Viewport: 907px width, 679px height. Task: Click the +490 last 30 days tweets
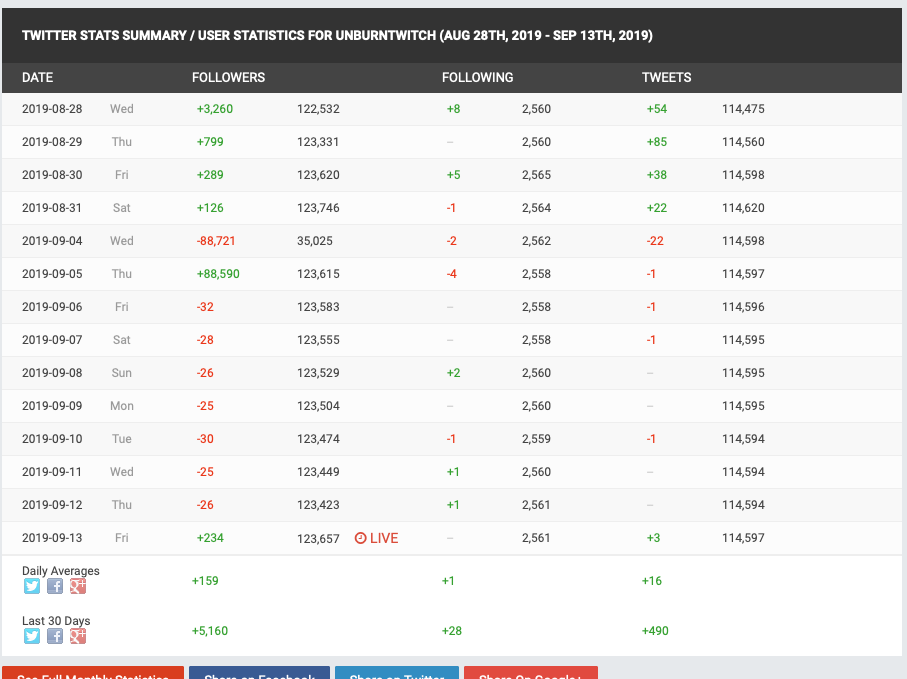pyautogui.click(x=655, y=630)
